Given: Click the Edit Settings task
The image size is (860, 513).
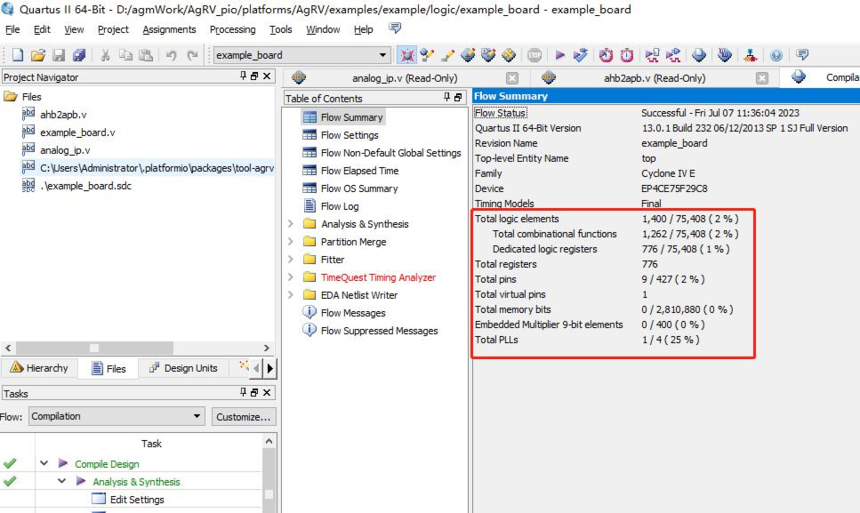Looking at the screenshot, I should tap(137, 499).
